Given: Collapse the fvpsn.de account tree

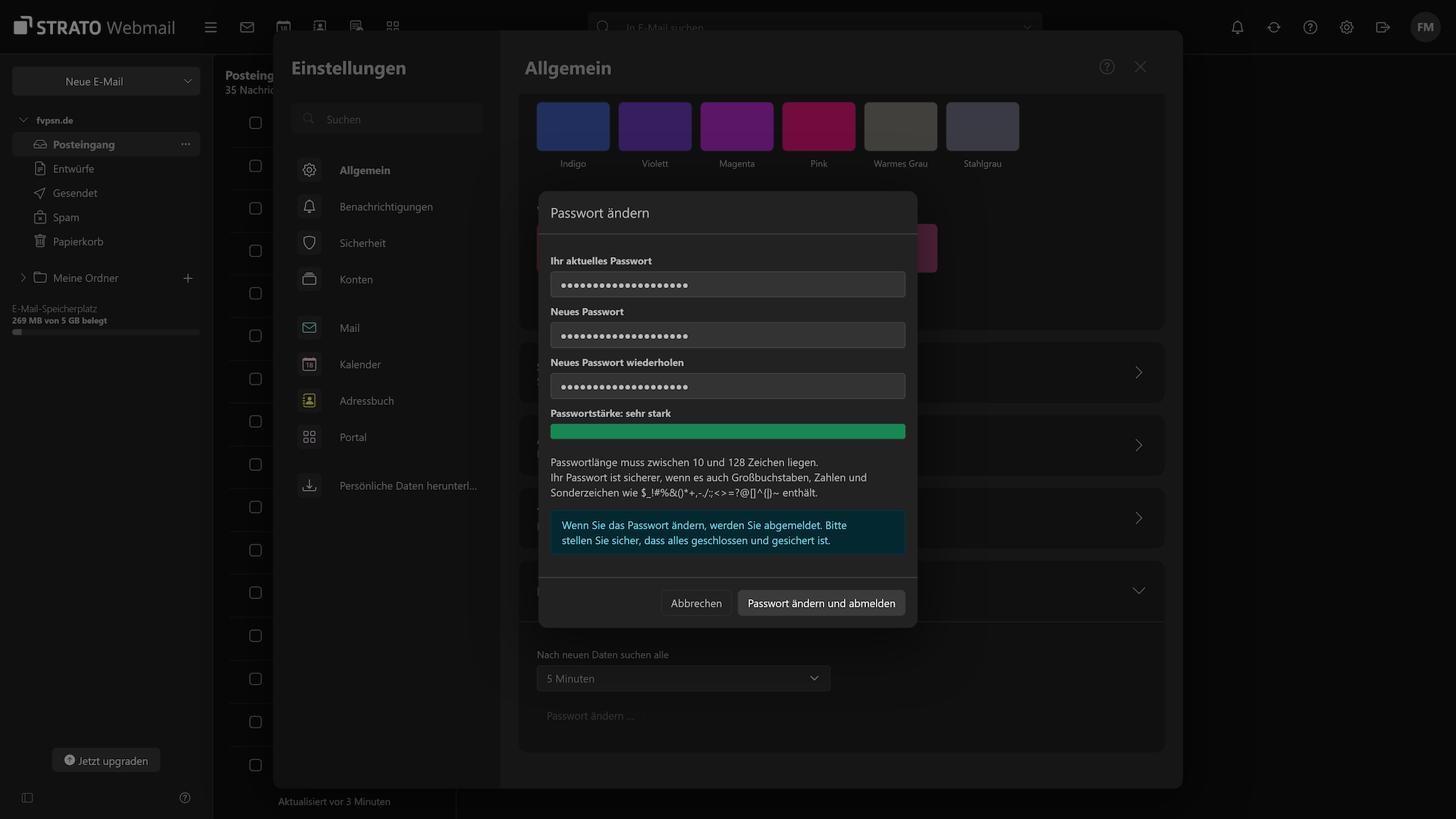Looking at the screenshot, I should coord(24,120).
